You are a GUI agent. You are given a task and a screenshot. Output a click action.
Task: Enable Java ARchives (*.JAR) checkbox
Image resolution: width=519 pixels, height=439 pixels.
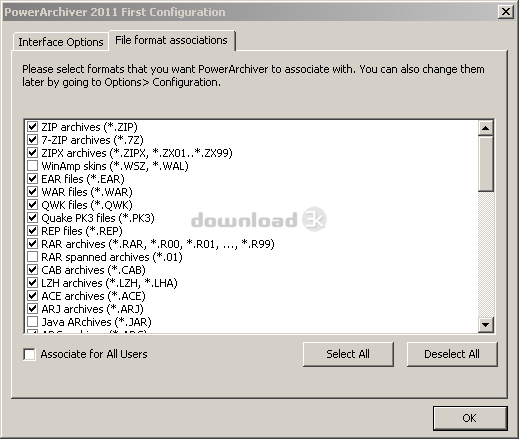32,322
